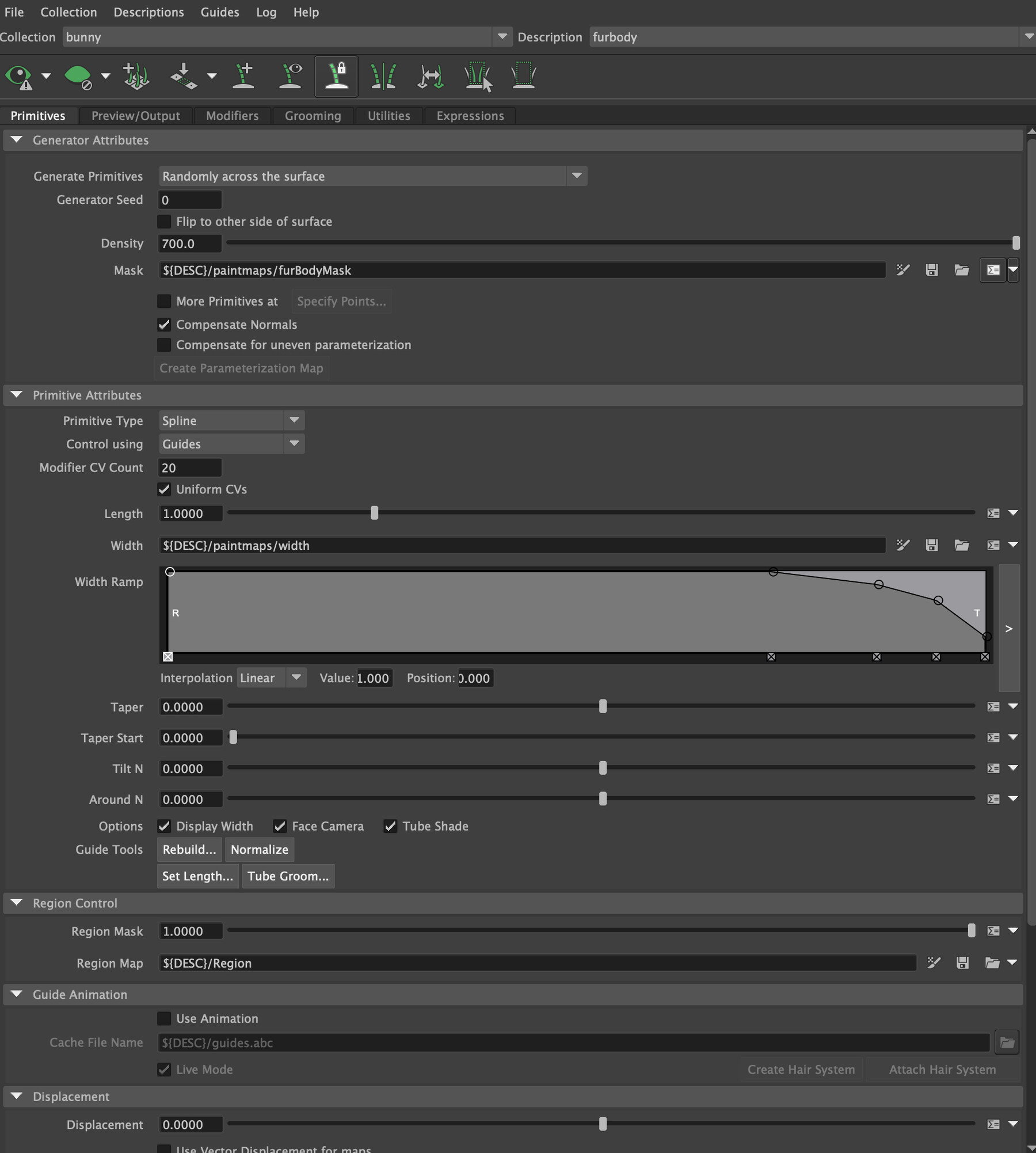Browse for guide cache file folder icon
Image resolution: width=1036 pixels, height=1153 pixels.
pyautogui.click(x=1007, y=1042)
